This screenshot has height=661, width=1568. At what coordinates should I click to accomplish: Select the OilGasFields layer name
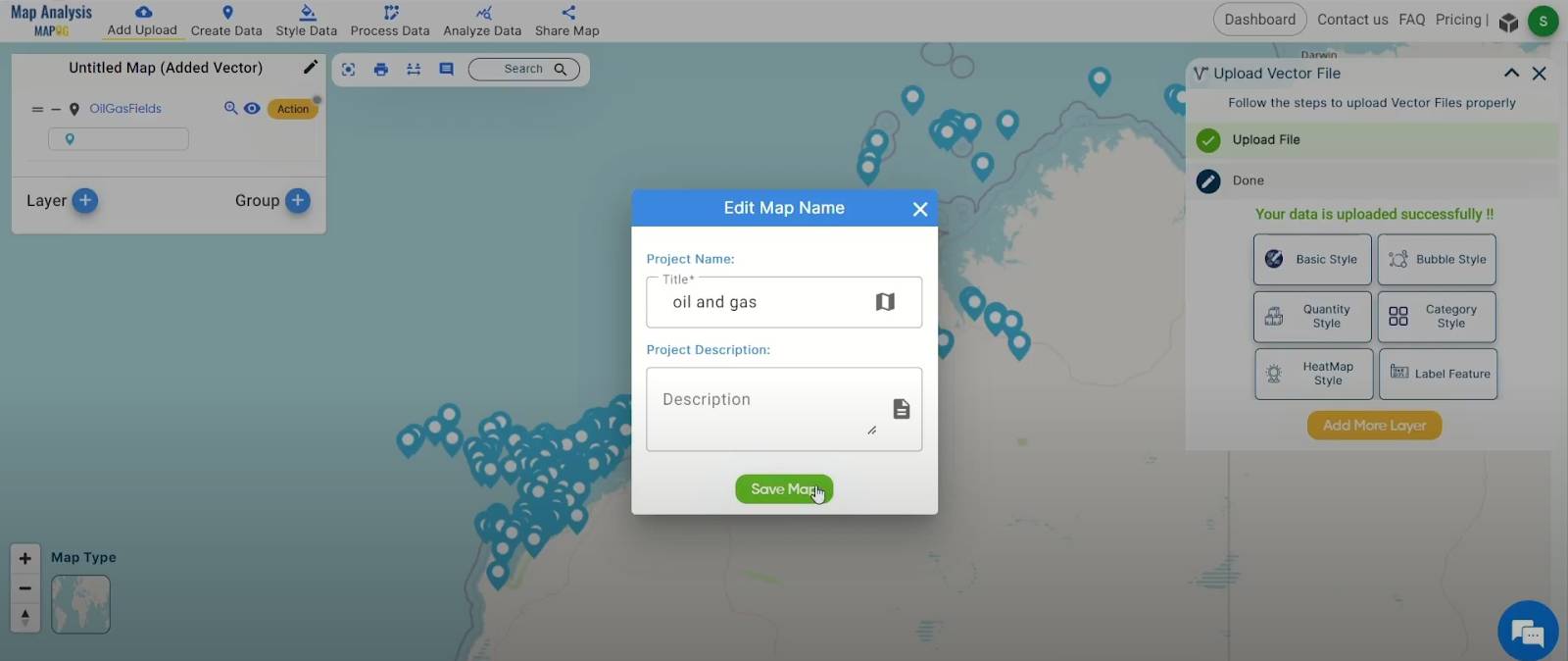pyautogui.click(x=125, y=109)
